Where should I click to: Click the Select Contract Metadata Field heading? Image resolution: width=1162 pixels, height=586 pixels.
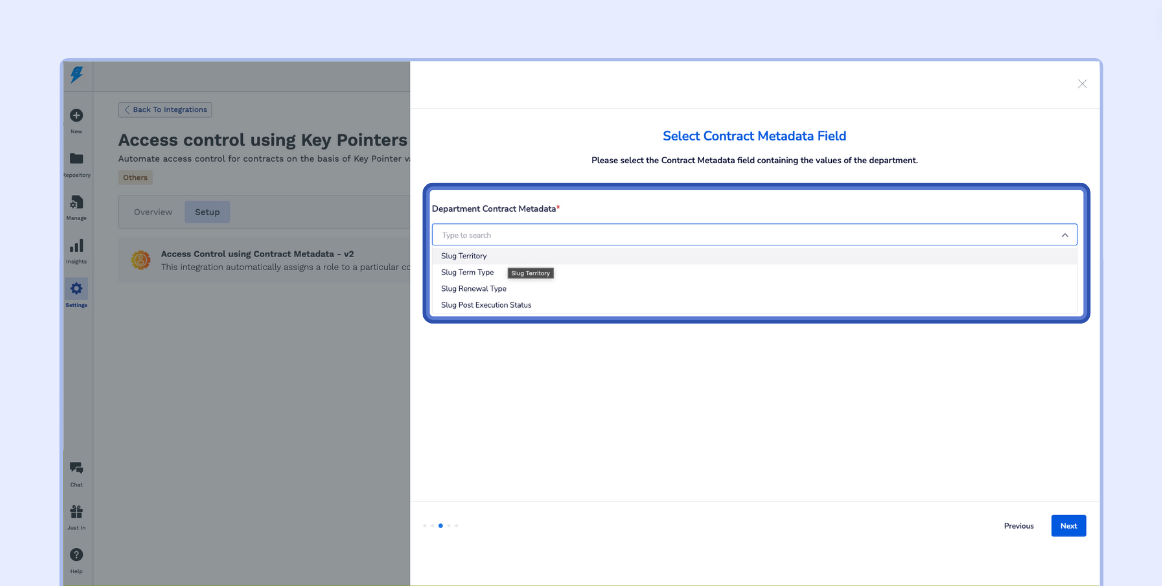754,136
